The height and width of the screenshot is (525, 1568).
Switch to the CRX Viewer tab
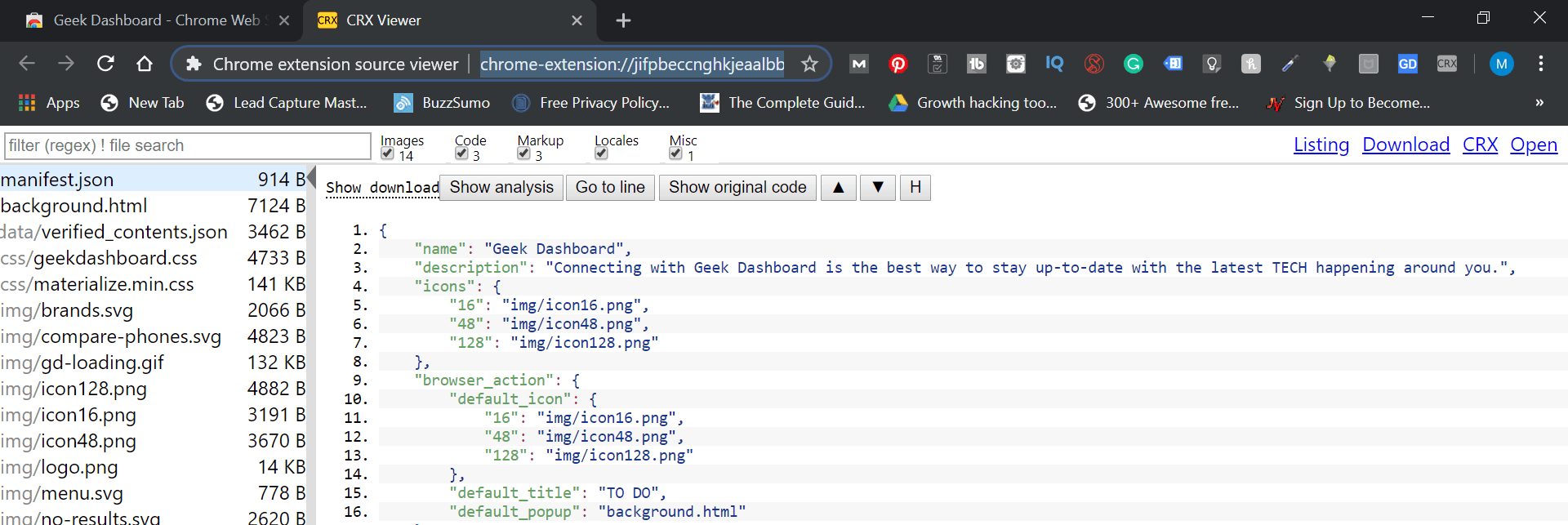pyautogui.click(x=449, y=20)
